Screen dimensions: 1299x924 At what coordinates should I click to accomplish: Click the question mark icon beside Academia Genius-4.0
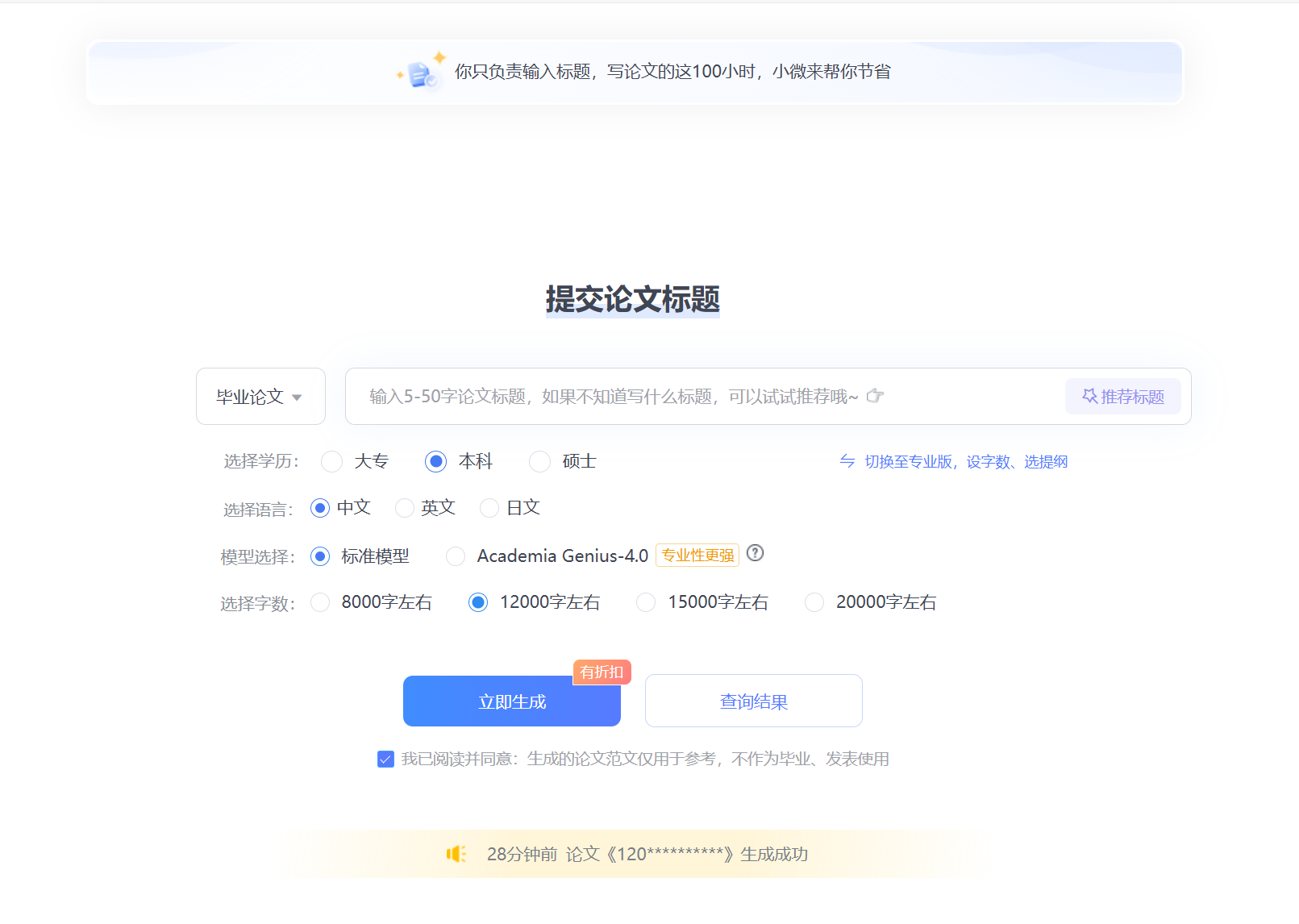[756, 554]
